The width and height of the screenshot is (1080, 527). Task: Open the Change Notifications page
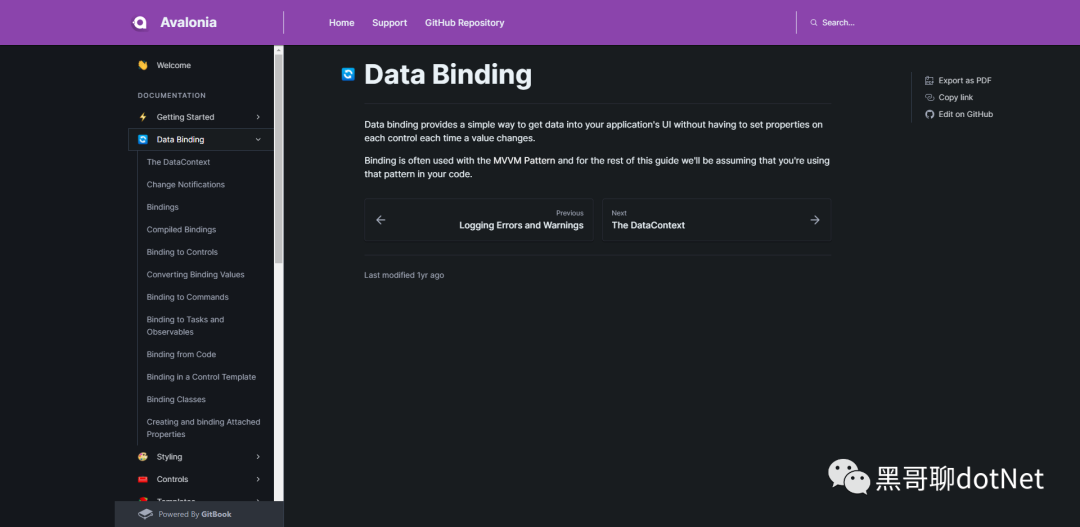(x=186, y=185)
